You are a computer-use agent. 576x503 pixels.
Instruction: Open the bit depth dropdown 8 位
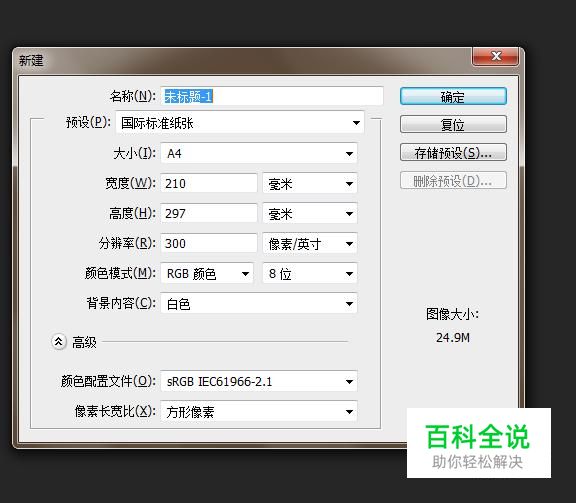coord(310,273)
